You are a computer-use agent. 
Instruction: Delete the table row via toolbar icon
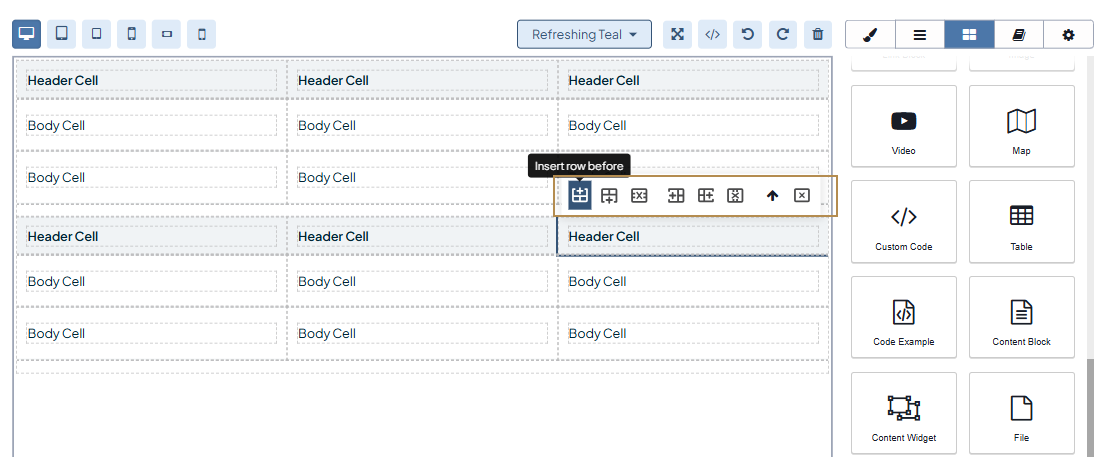(639, 195)
